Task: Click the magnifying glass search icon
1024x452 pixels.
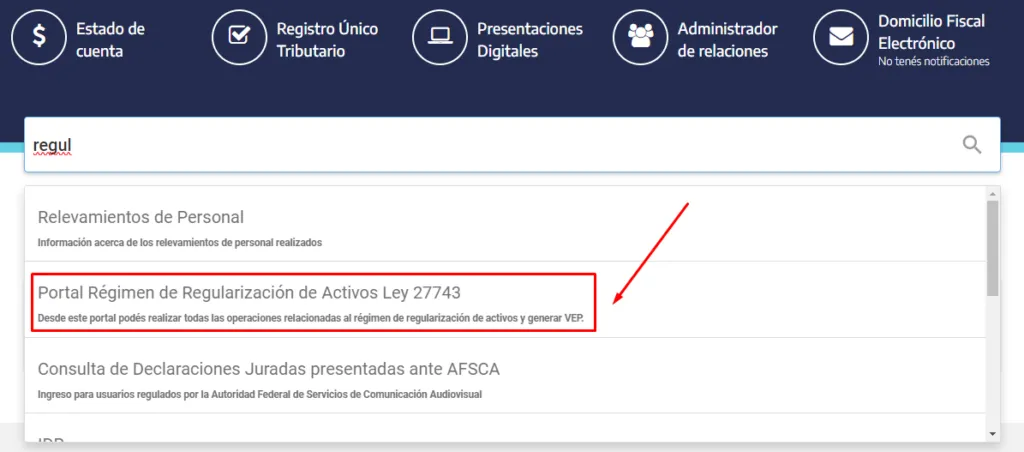Action: click(x=972, y=144)
